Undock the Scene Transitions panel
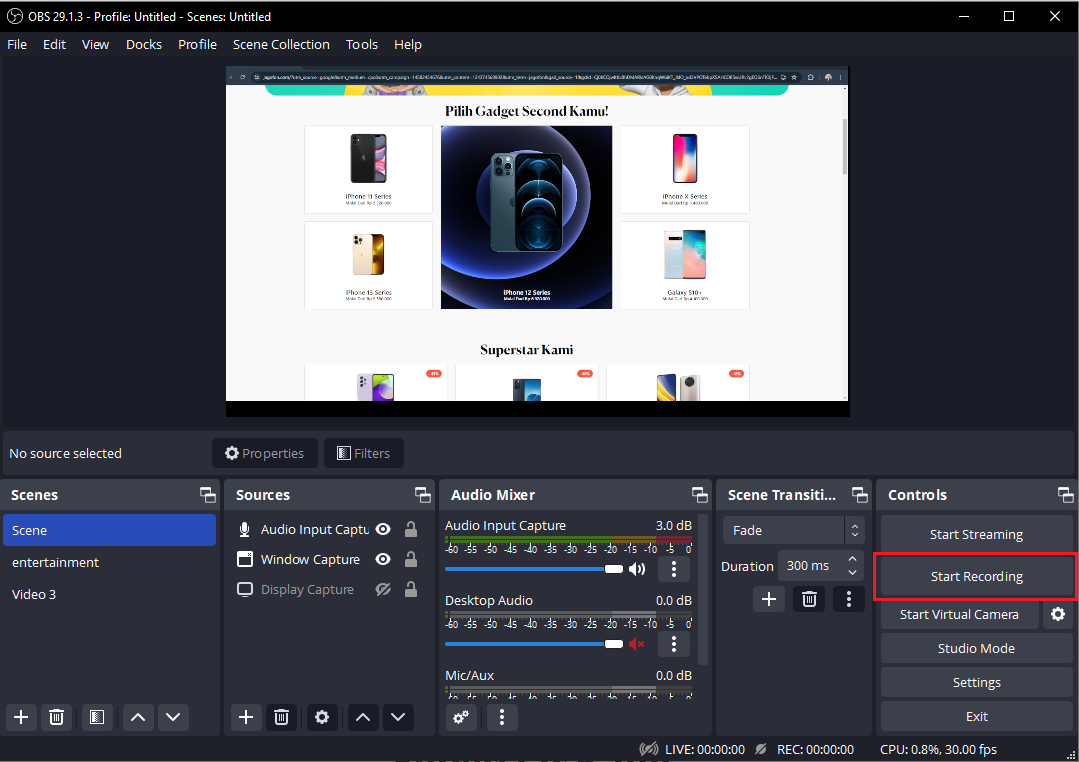The image size is (1079, 762). pos(859,494)
